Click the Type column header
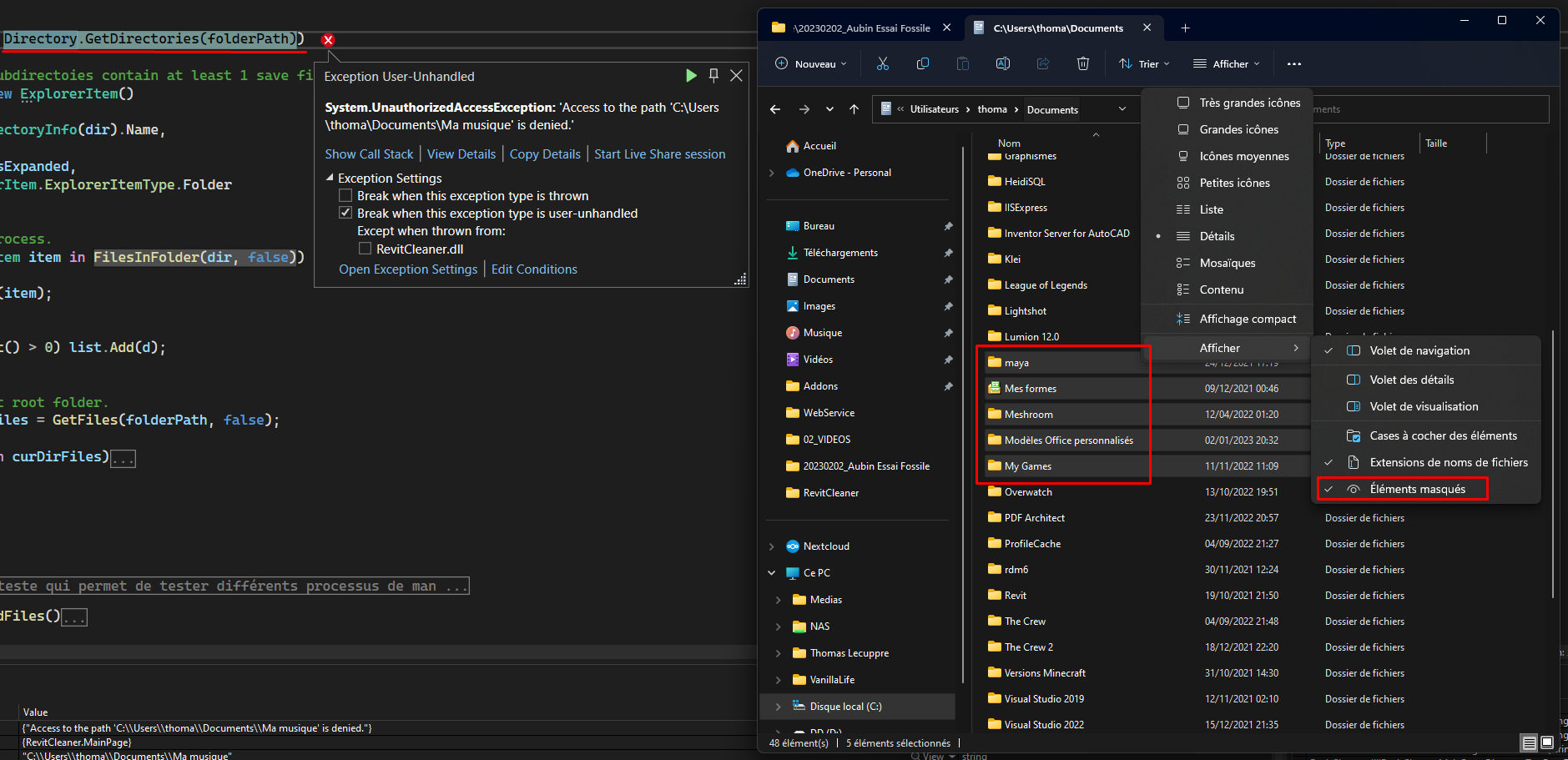This screenshot has width=1568, height=760. coord(1335,143)
